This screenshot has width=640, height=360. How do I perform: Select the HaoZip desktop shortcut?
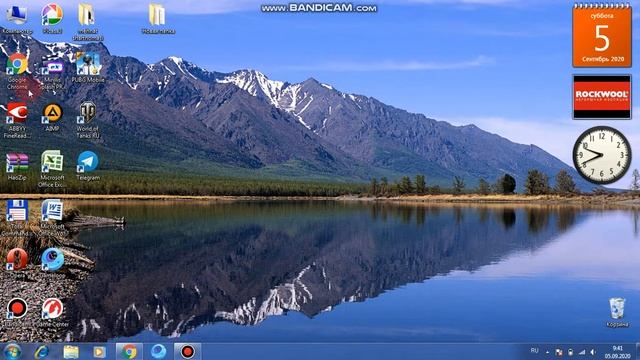17,167
